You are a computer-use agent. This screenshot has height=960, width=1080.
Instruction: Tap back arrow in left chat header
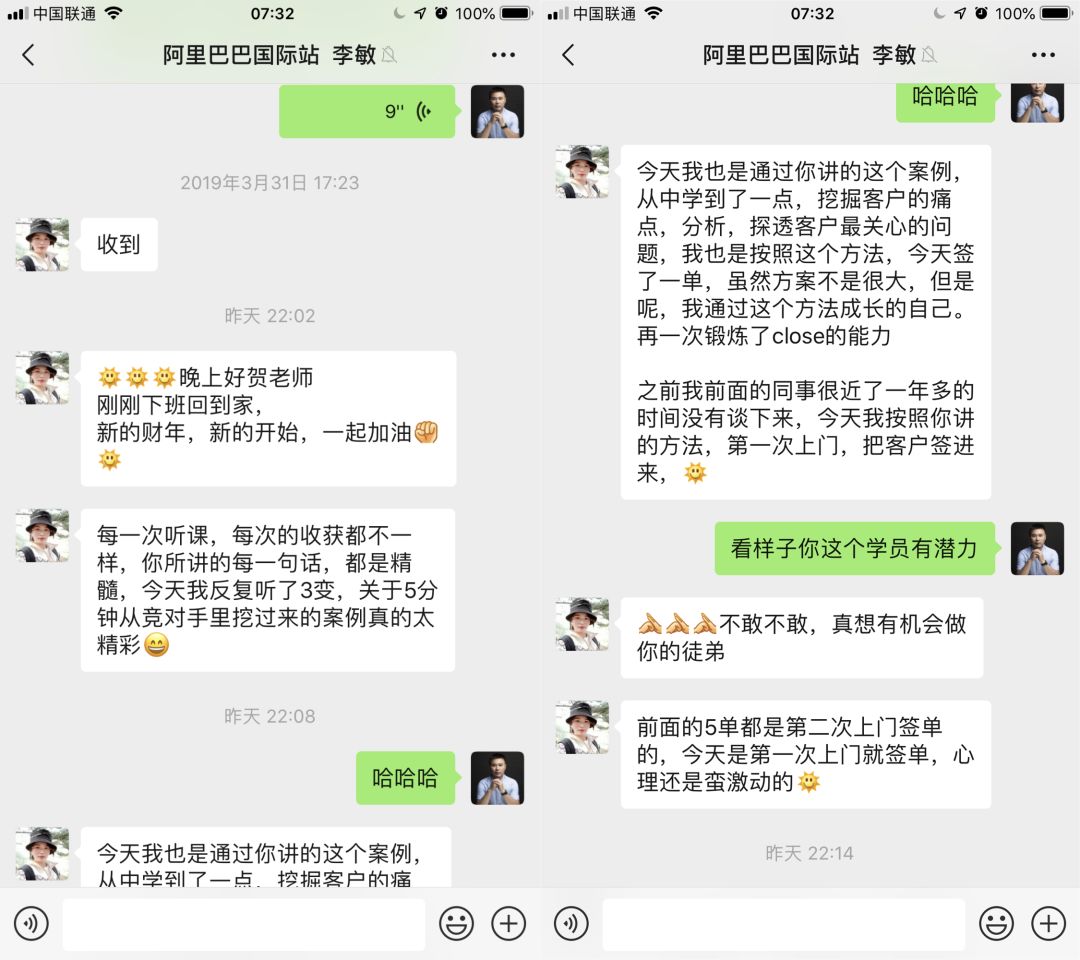[x=28, y=55]
